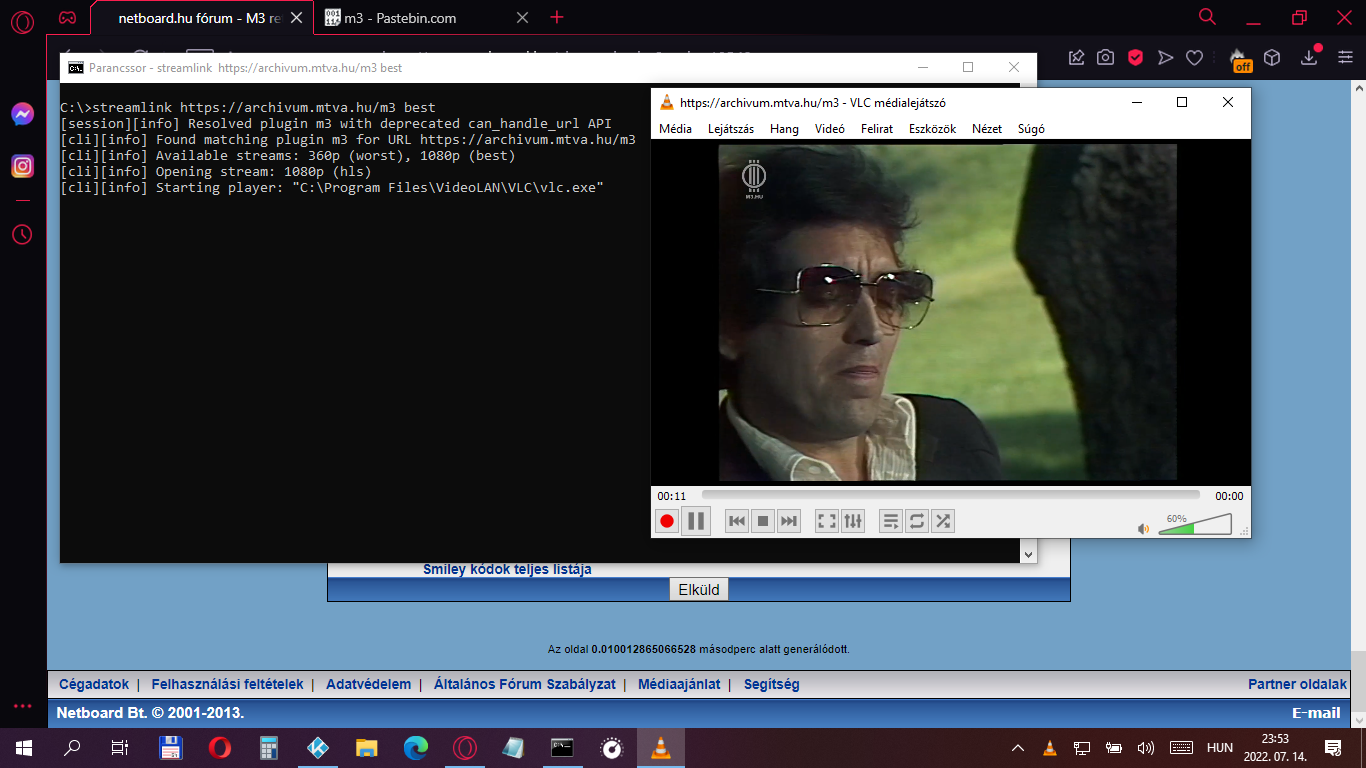The width and height of the screenshot is (1366, 768).
Task: Open the Segítség footer link
Action: (x=771, y=684)
